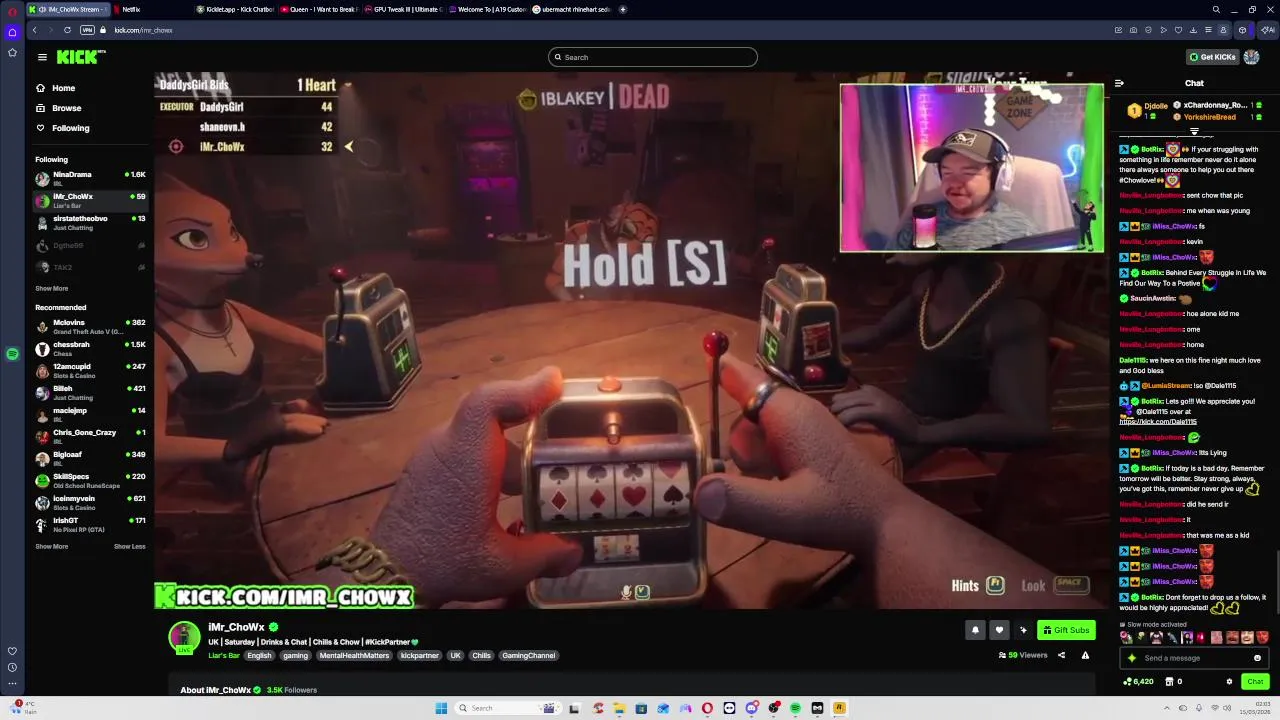Open SkillSpecs recommended channel

tap(90, 480)
